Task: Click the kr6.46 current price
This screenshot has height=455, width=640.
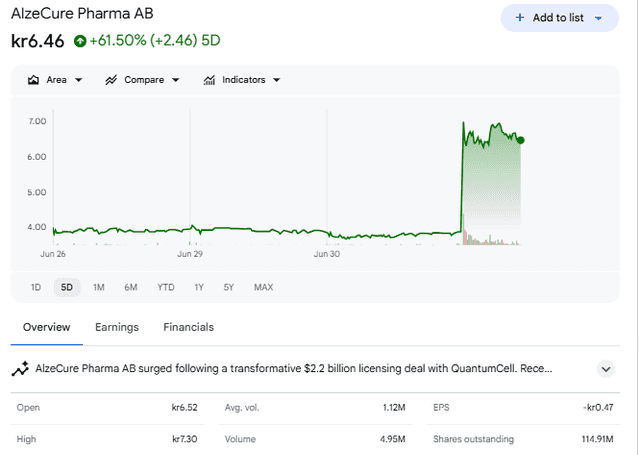Action: pos(38,41)
